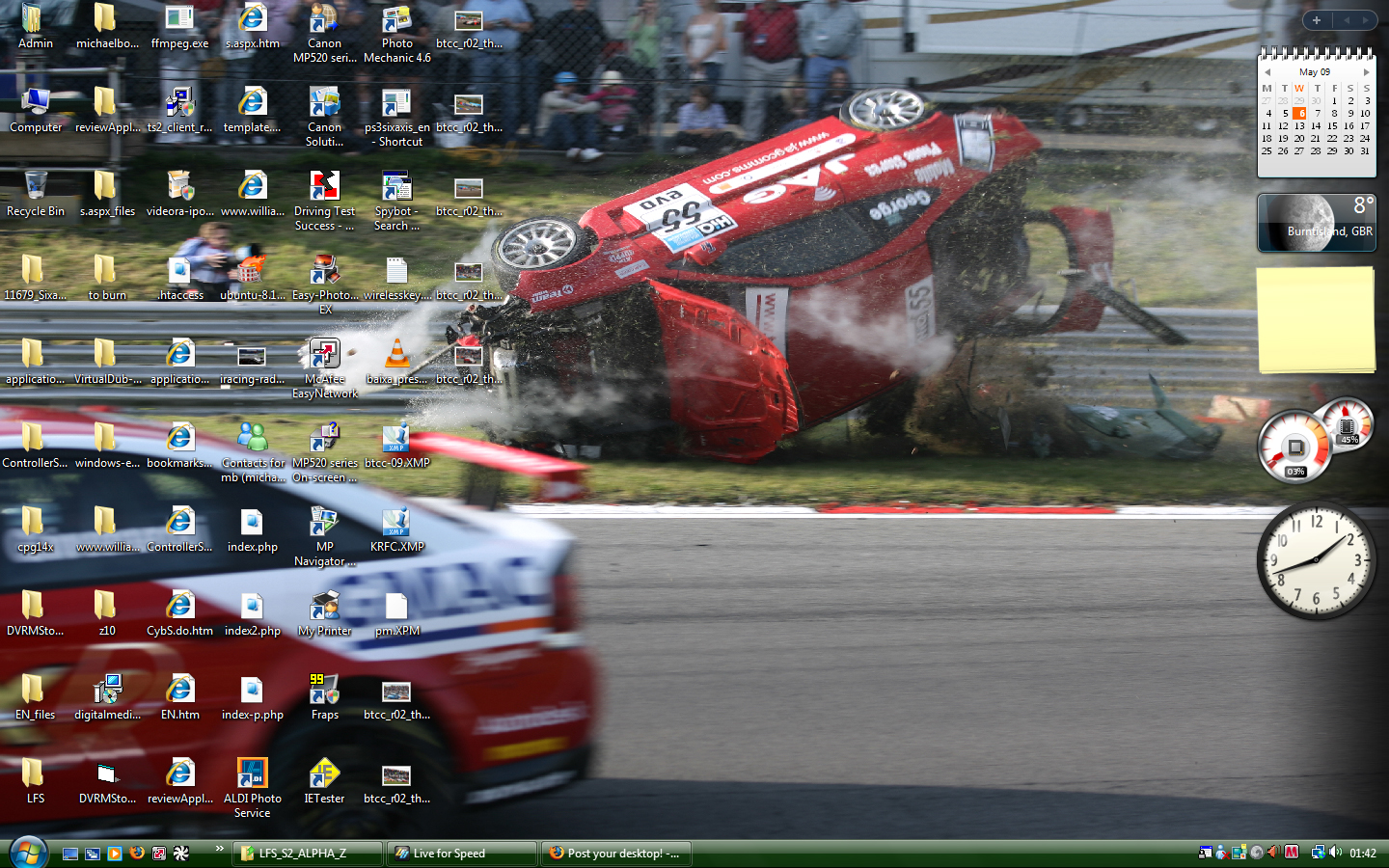Select the bookmarks HTML file icon
This screenshot has height=868, width=1389.
pyautogui.click(x=179, y=447)
